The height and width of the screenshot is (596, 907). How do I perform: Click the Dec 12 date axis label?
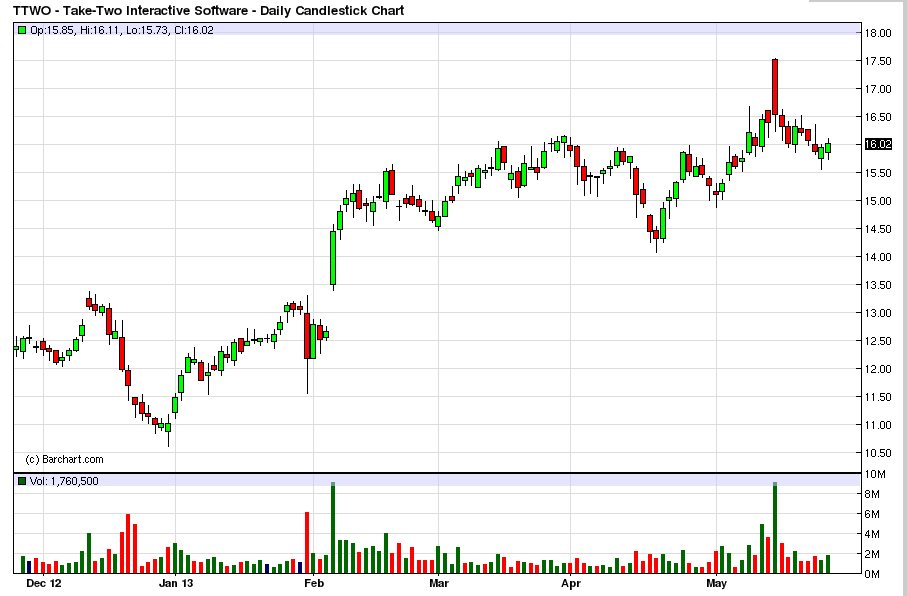click(43, 583)
